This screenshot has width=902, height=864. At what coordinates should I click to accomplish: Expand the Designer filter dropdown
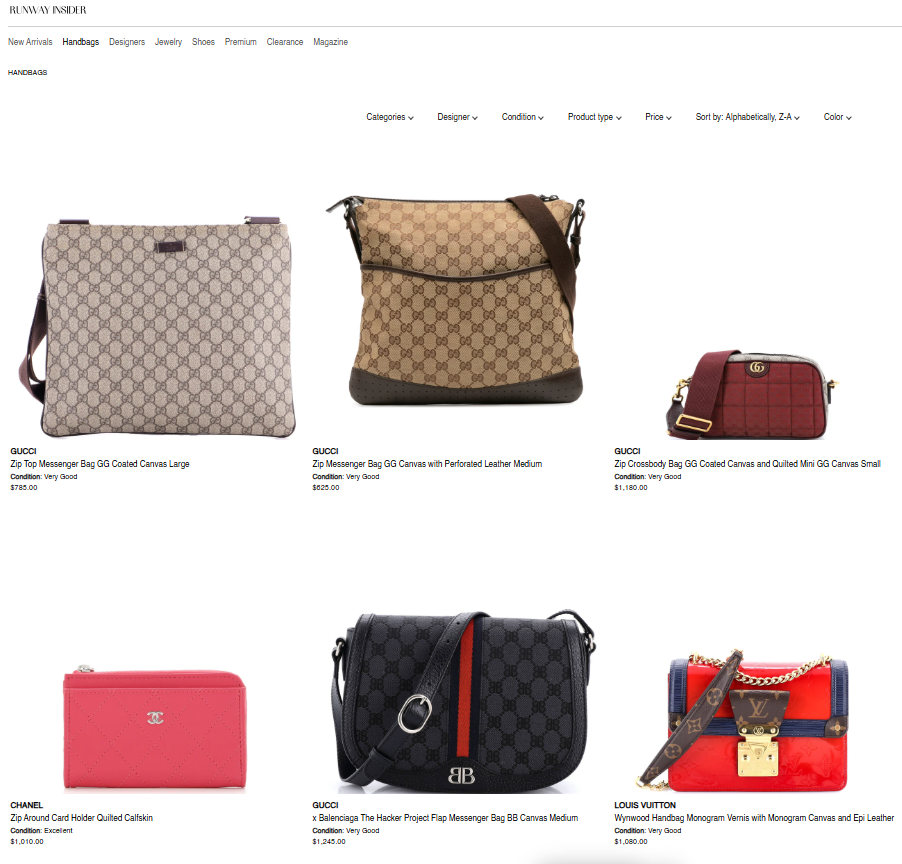457,117
